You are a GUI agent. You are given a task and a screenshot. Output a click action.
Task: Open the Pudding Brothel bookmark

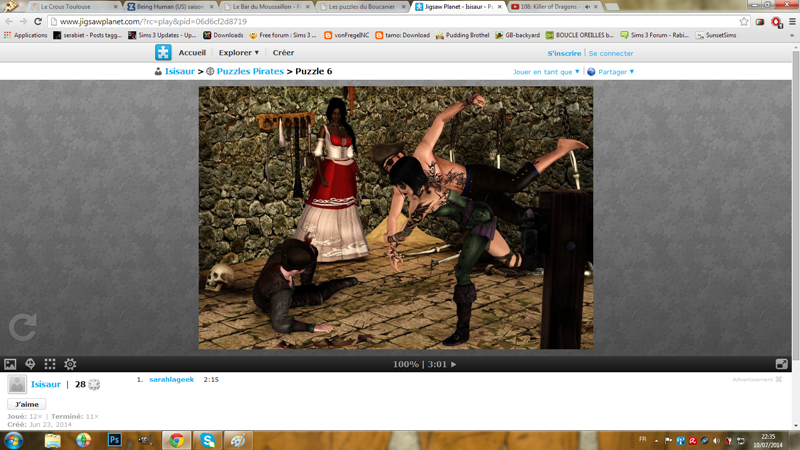click(462, 35)
